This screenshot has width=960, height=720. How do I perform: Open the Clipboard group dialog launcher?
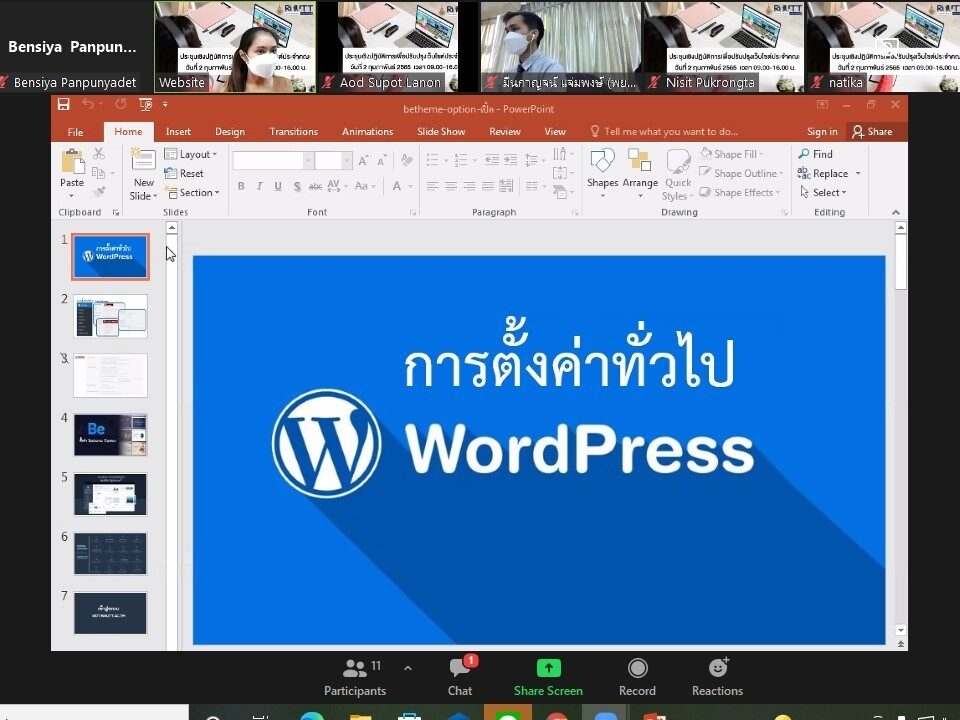(116, 212)
